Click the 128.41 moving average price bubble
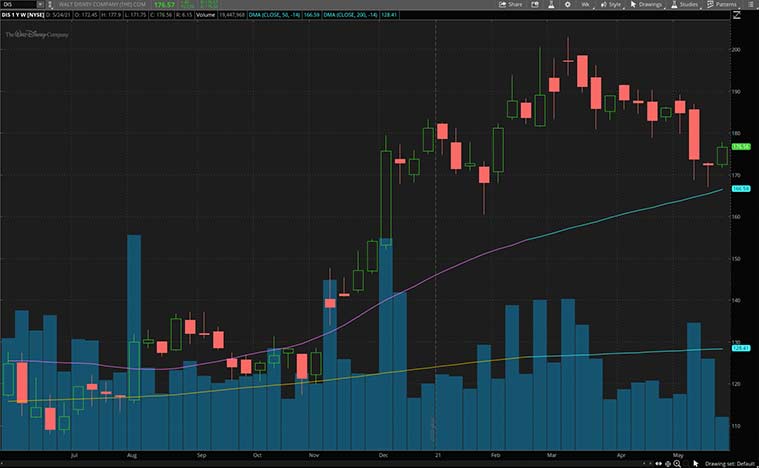 point(741,348)
